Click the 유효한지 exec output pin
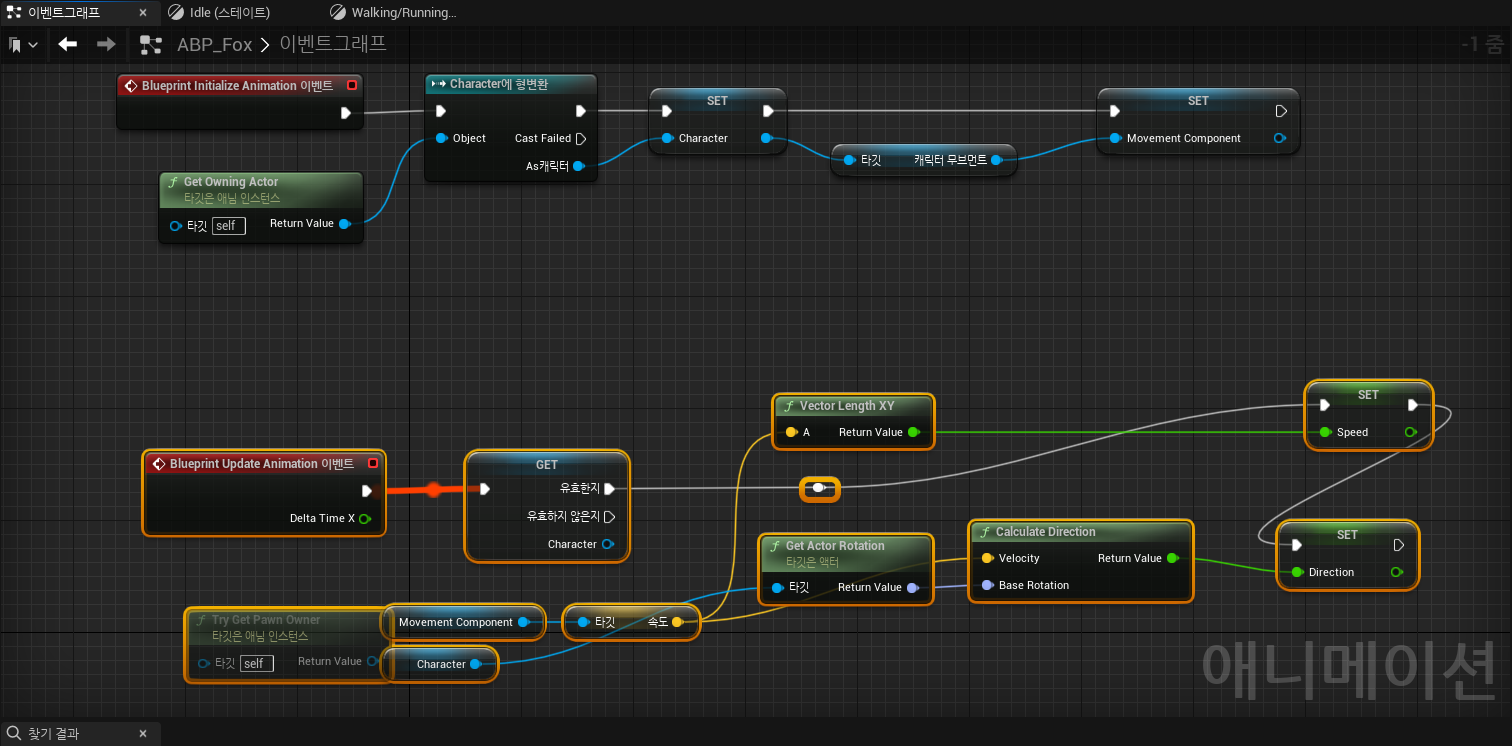This screenshot has width=1512, height=746. click(609, 489)
